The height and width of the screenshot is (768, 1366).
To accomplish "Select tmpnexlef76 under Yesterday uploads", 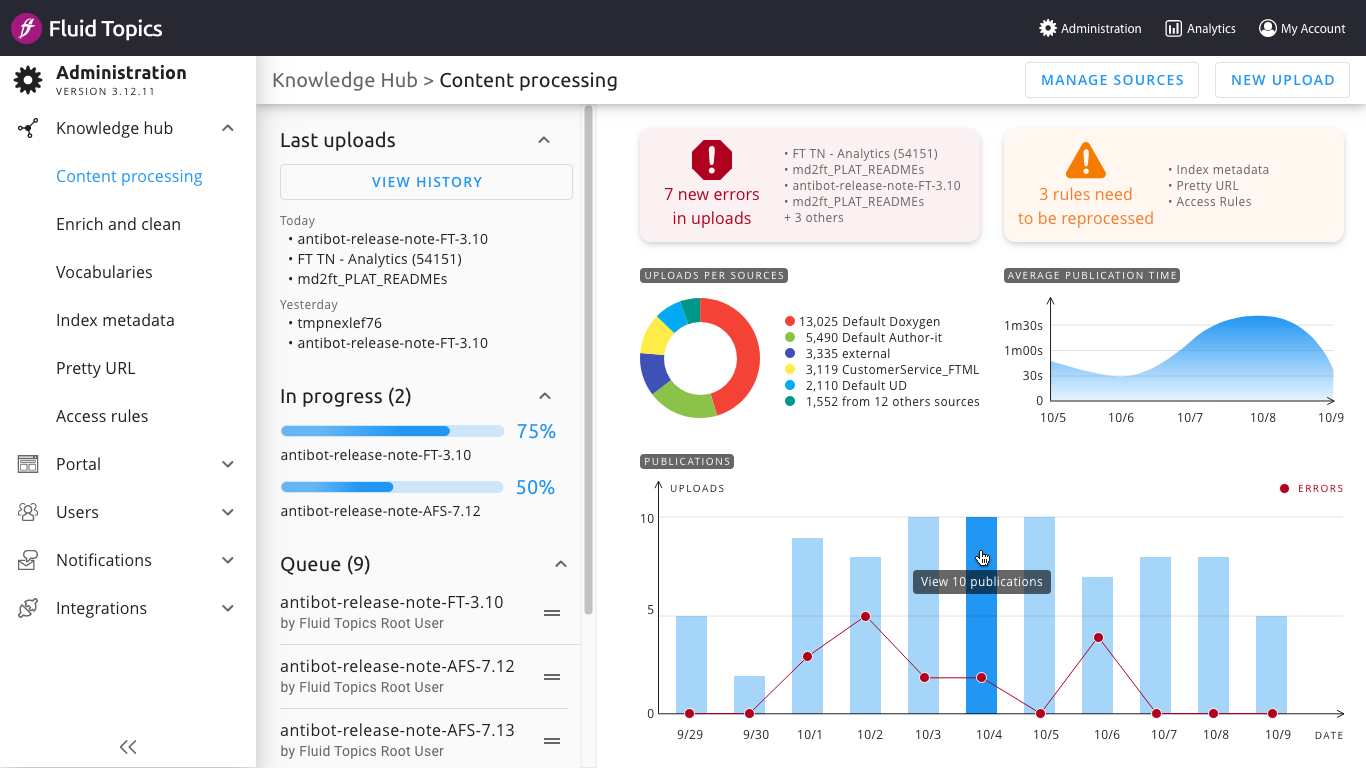I will pos(339,323).
